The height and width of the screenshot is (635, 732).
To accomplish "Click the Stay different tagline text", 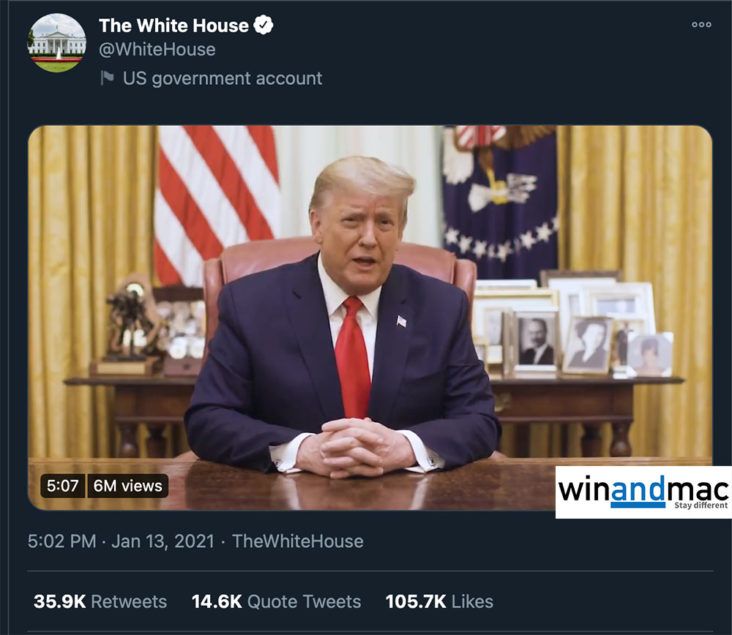I will (x=701, y=506).
